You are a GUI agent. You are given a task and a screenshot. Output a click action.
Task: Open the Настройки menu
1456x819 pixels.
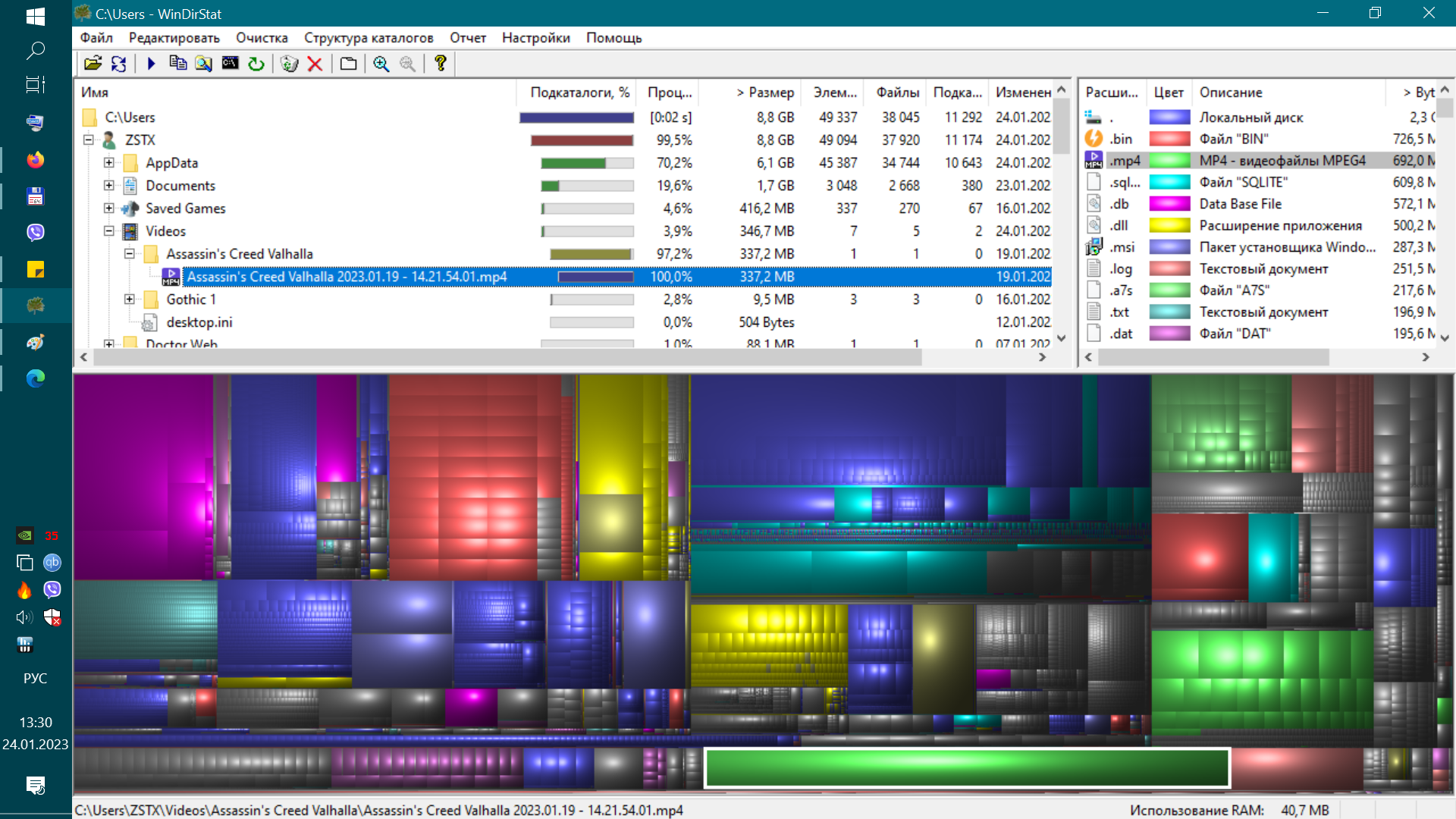click(x=535, y=38)
